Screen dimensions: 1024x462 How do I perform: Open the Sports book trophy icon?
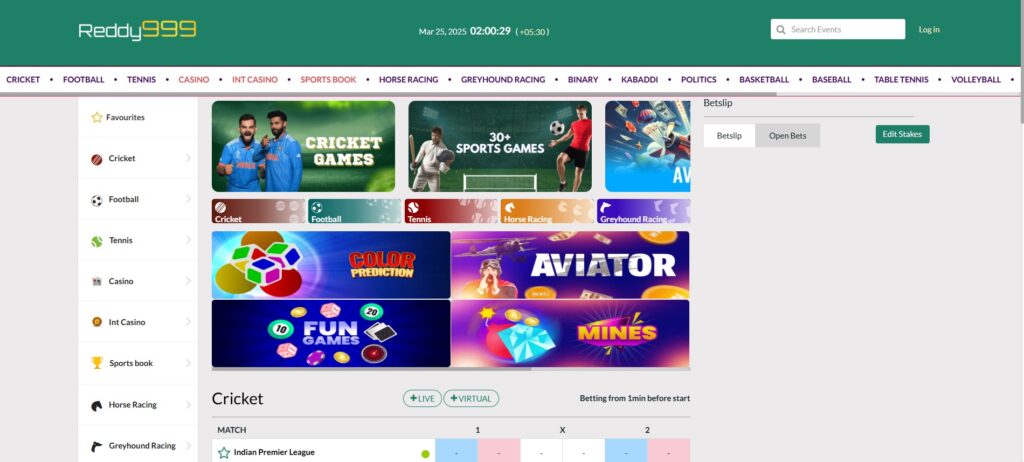(x=97, y=363)
